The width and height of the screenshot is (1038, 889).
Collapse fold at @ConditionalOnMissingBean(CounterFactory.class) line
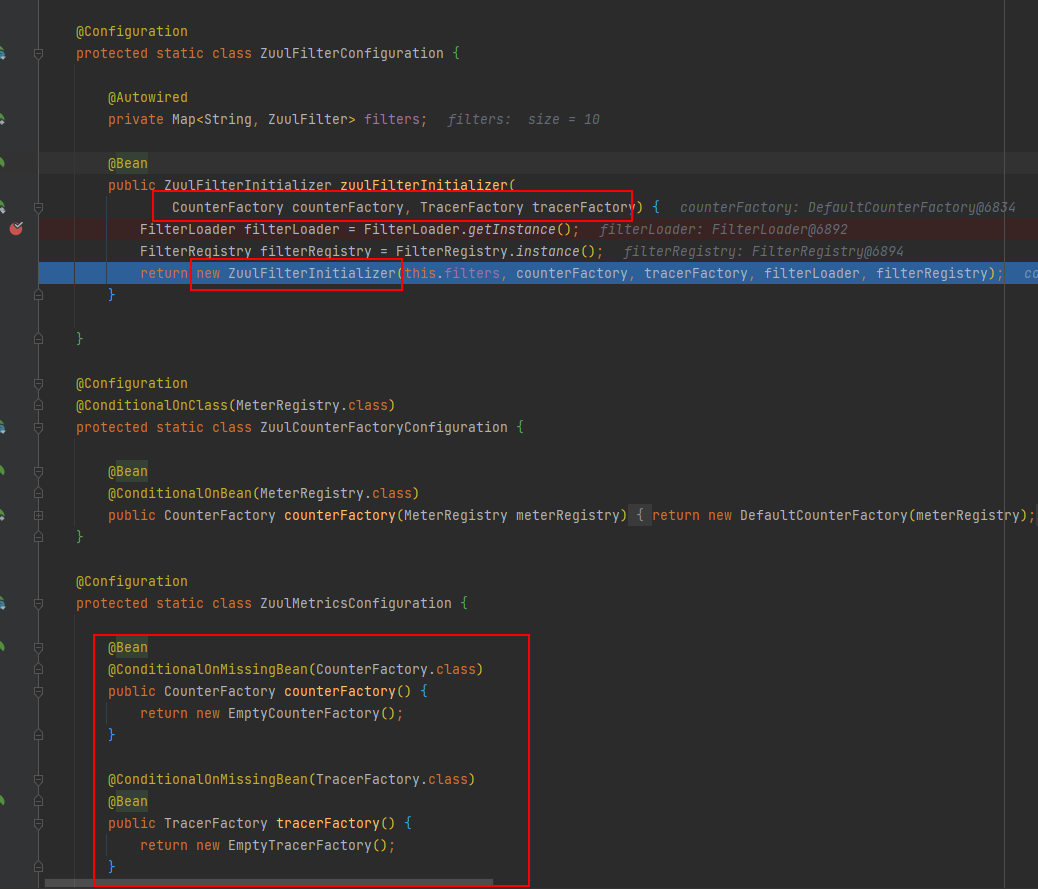click(x=38, y=669)
